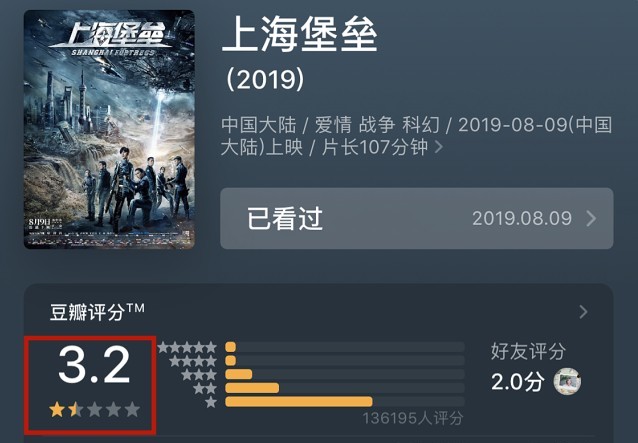The image size is (638, 443).
Task: Select the four-star rating row icon
Action: tap(193, 361)
